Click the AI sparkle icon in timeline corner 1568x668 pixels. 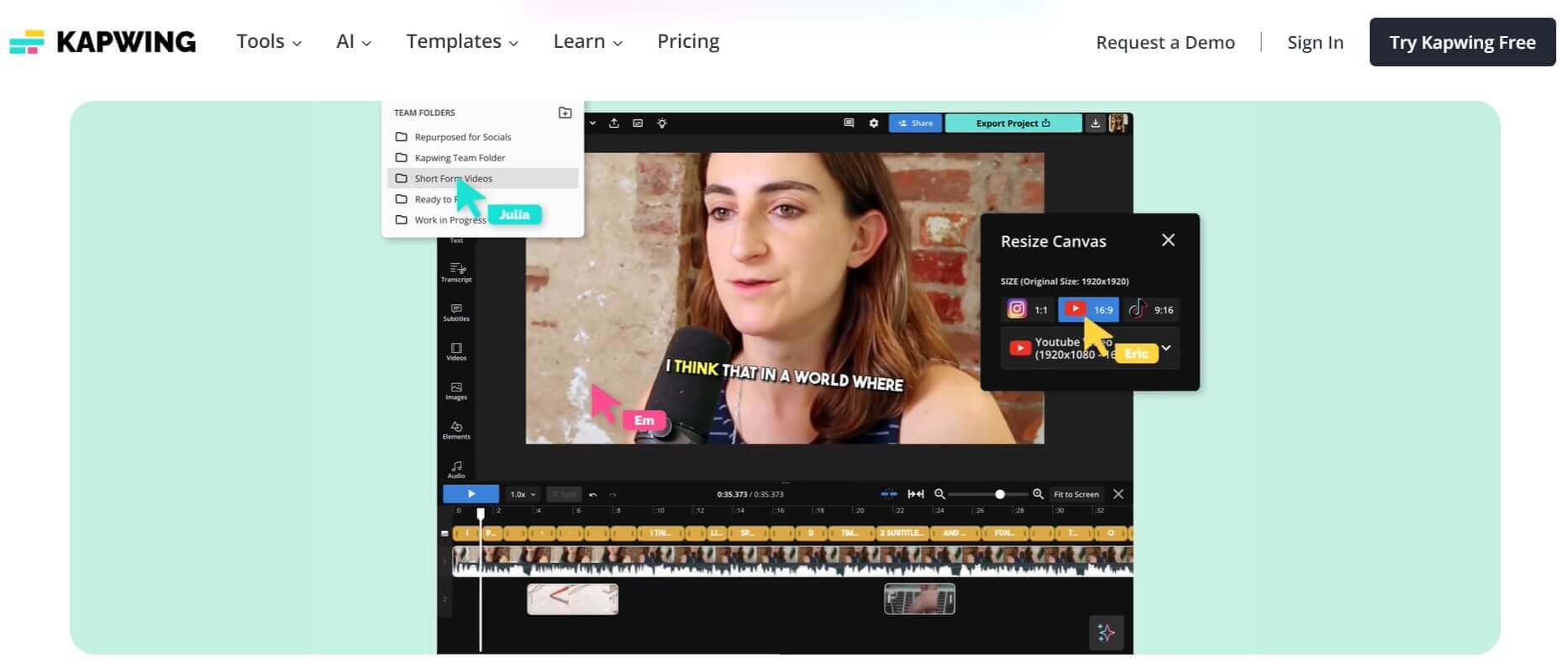point(1106,633)
